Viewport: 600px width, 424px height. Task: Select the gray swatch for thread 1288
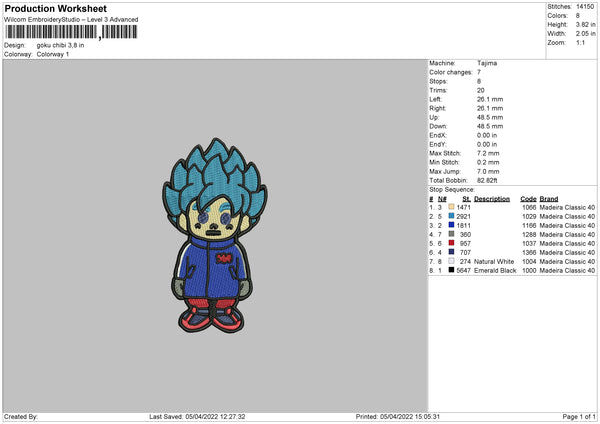pyautogui.click(x=451, y=234)
